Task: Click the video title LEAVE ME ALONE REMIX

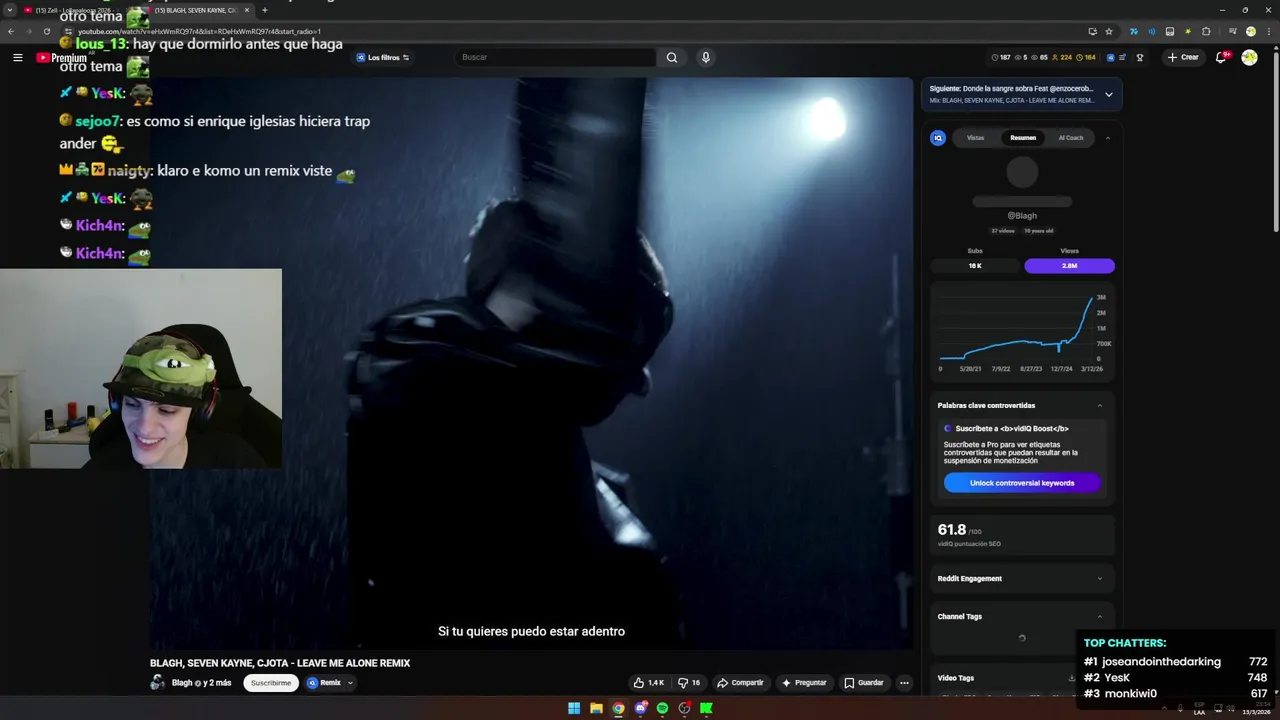Action: pos(280,663)
